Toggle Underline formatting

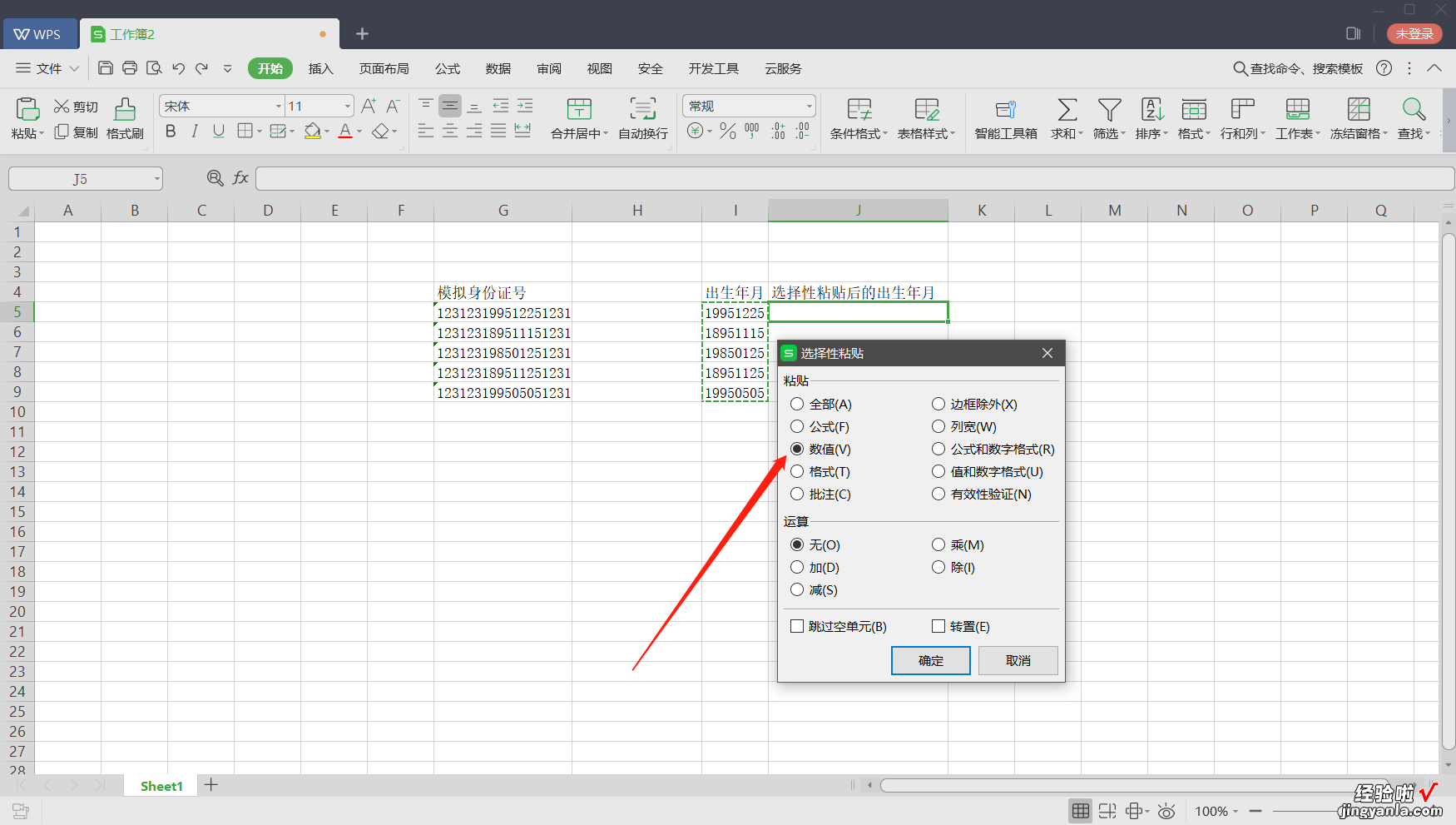tap(219, 131)
